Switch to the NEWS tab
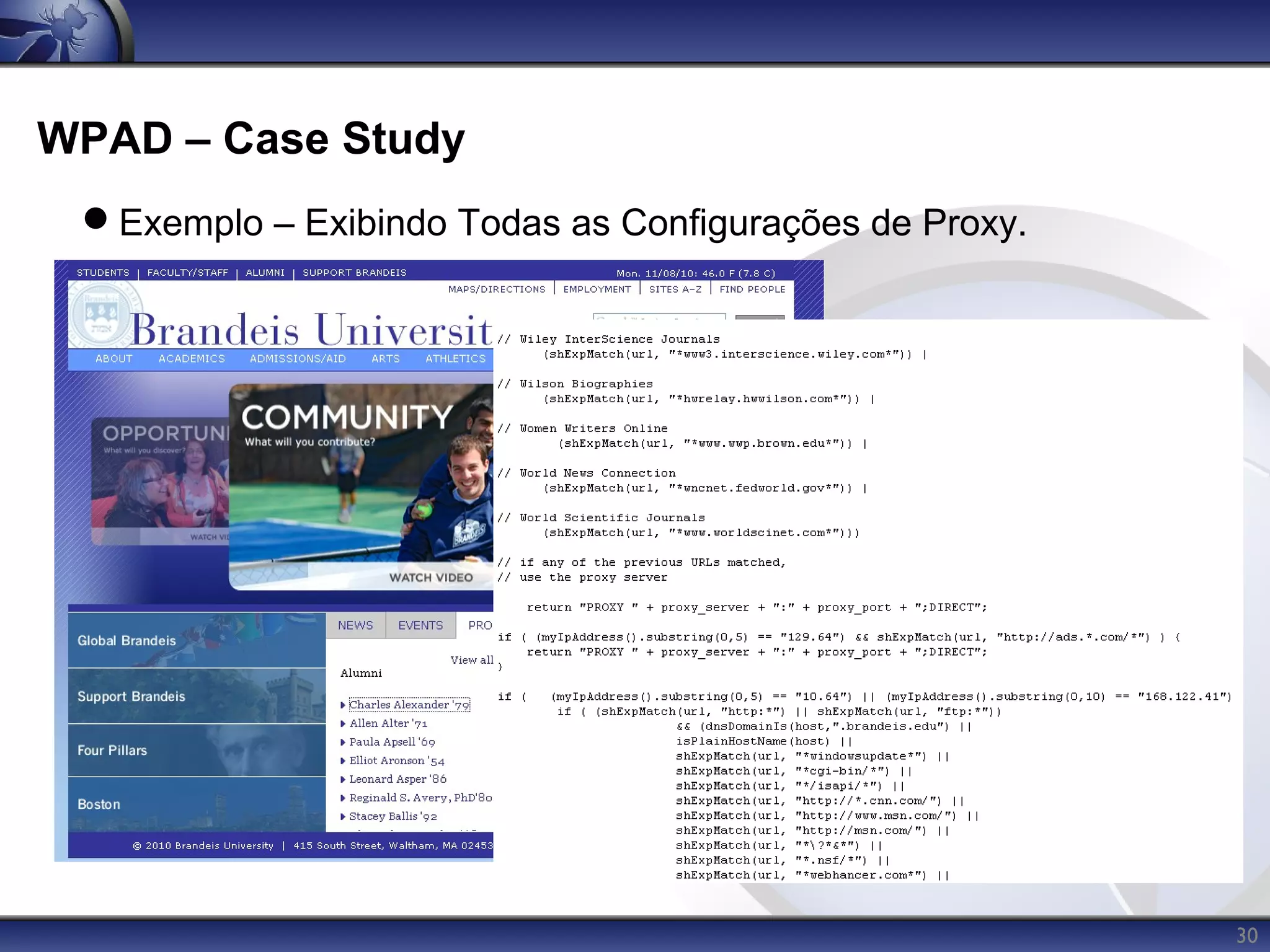 coord(355,625)
